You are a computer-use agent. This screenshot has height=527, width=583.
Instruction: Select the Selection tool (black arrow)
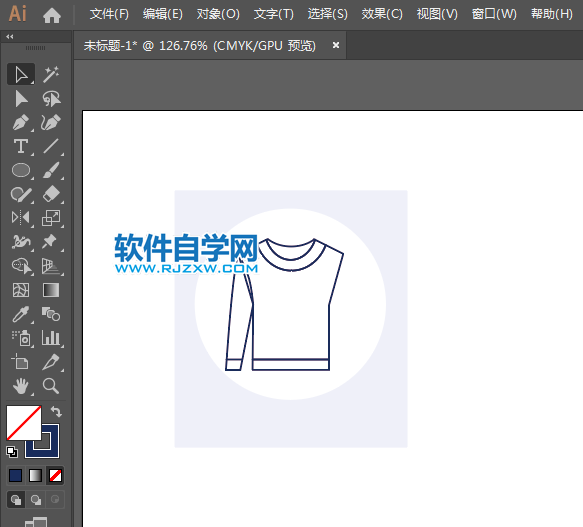point(21,74)
